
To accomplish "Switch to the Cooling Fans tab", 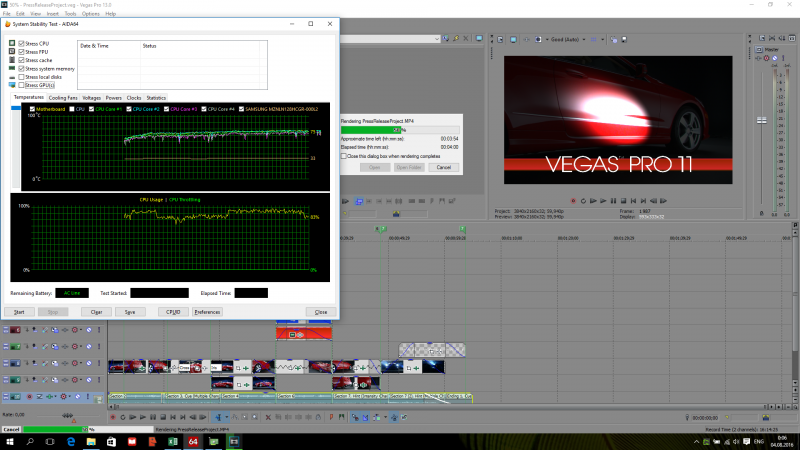I will click(x=63, y=97).
